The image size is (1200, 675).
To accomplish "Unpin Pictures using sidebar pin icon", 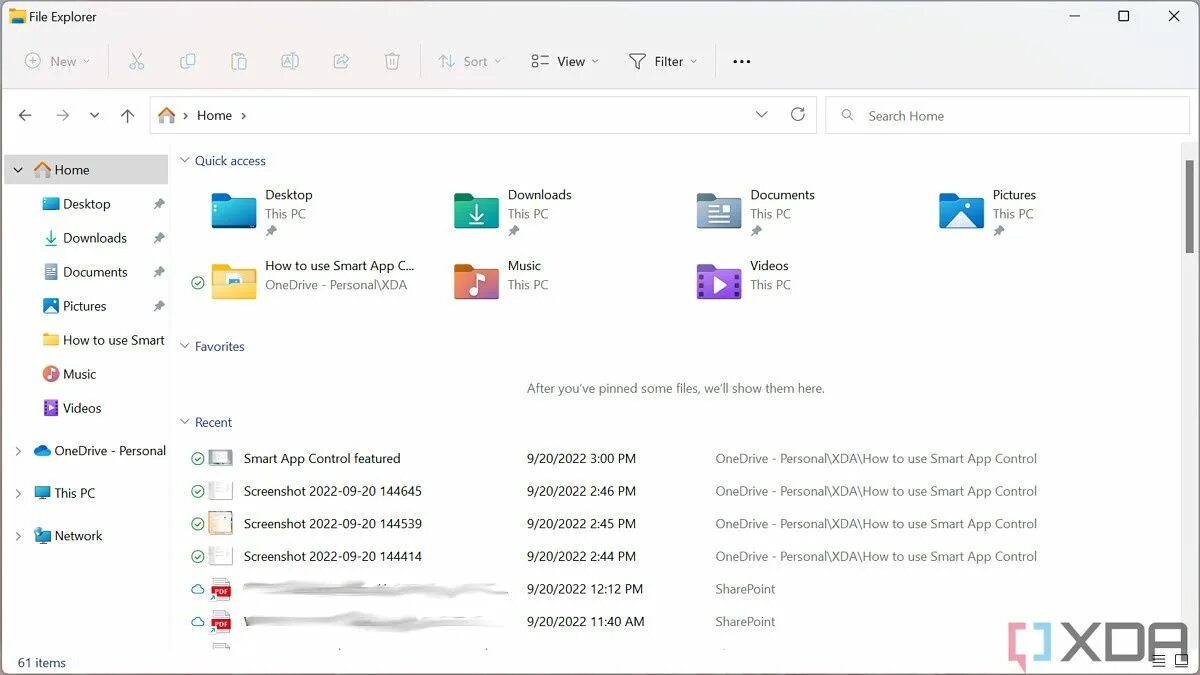I will tap(158, 306).
